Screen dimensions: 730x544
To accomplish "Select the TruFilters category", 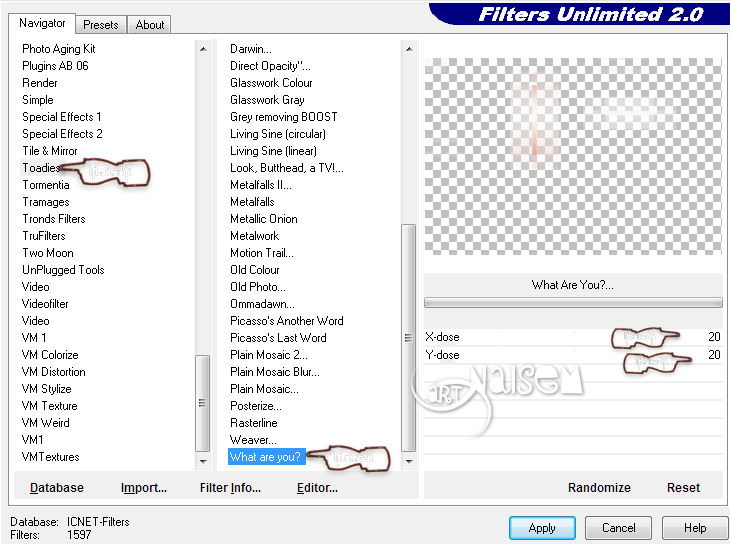I will click(44, 236).
